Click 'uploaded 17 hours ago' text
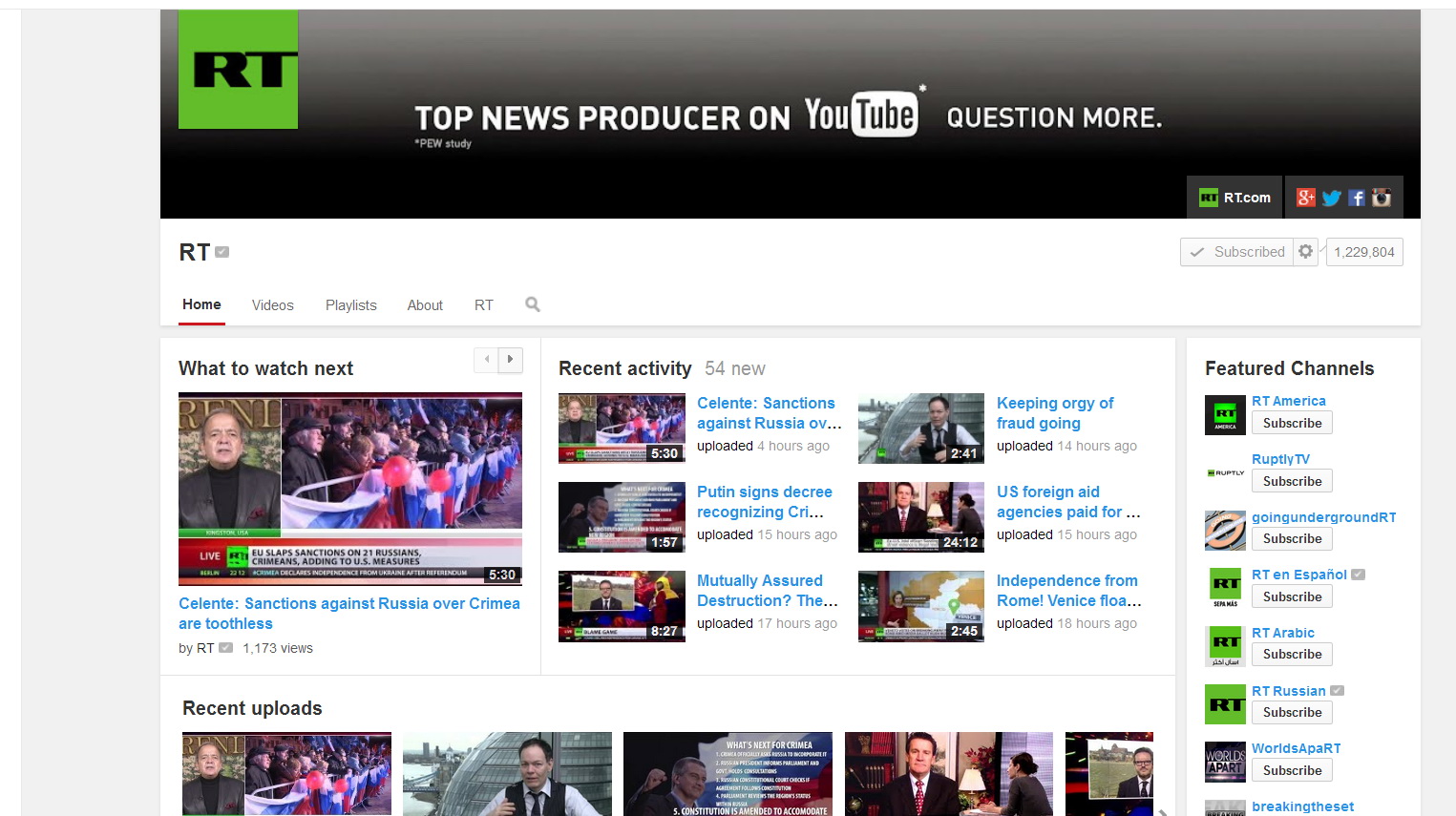1456x816 pixels. (767, 623)
